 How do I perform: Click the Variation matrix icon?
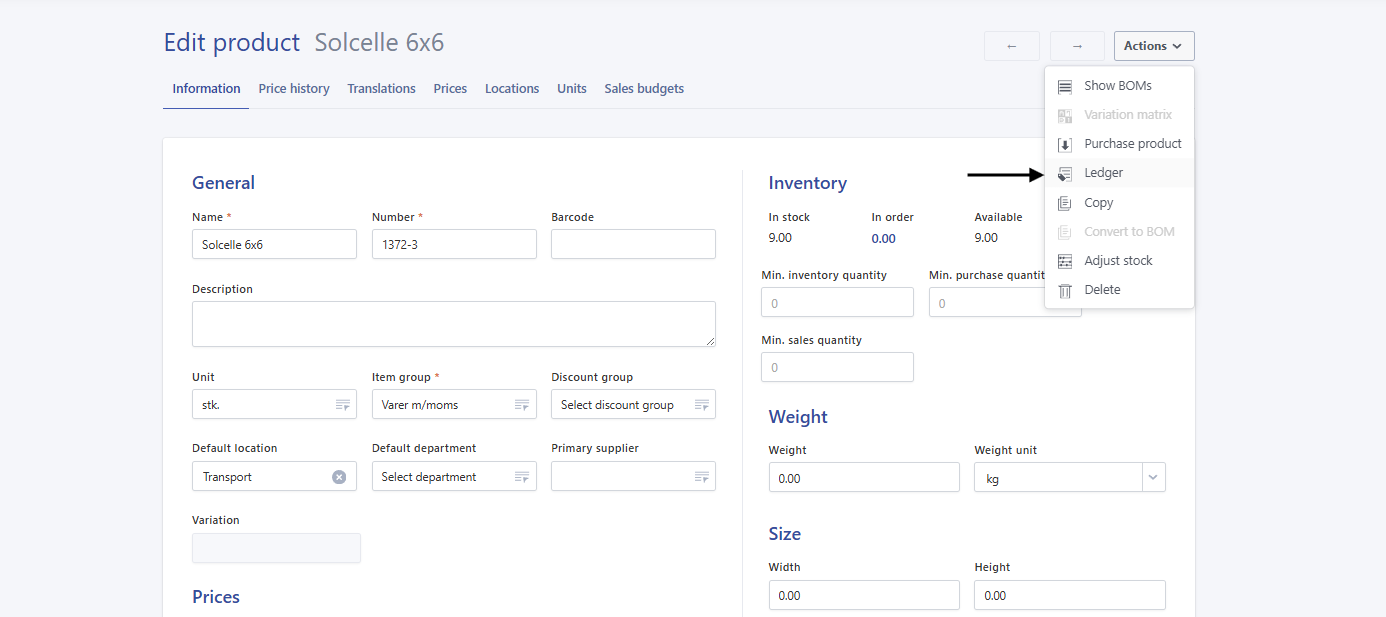[1065, 115]
